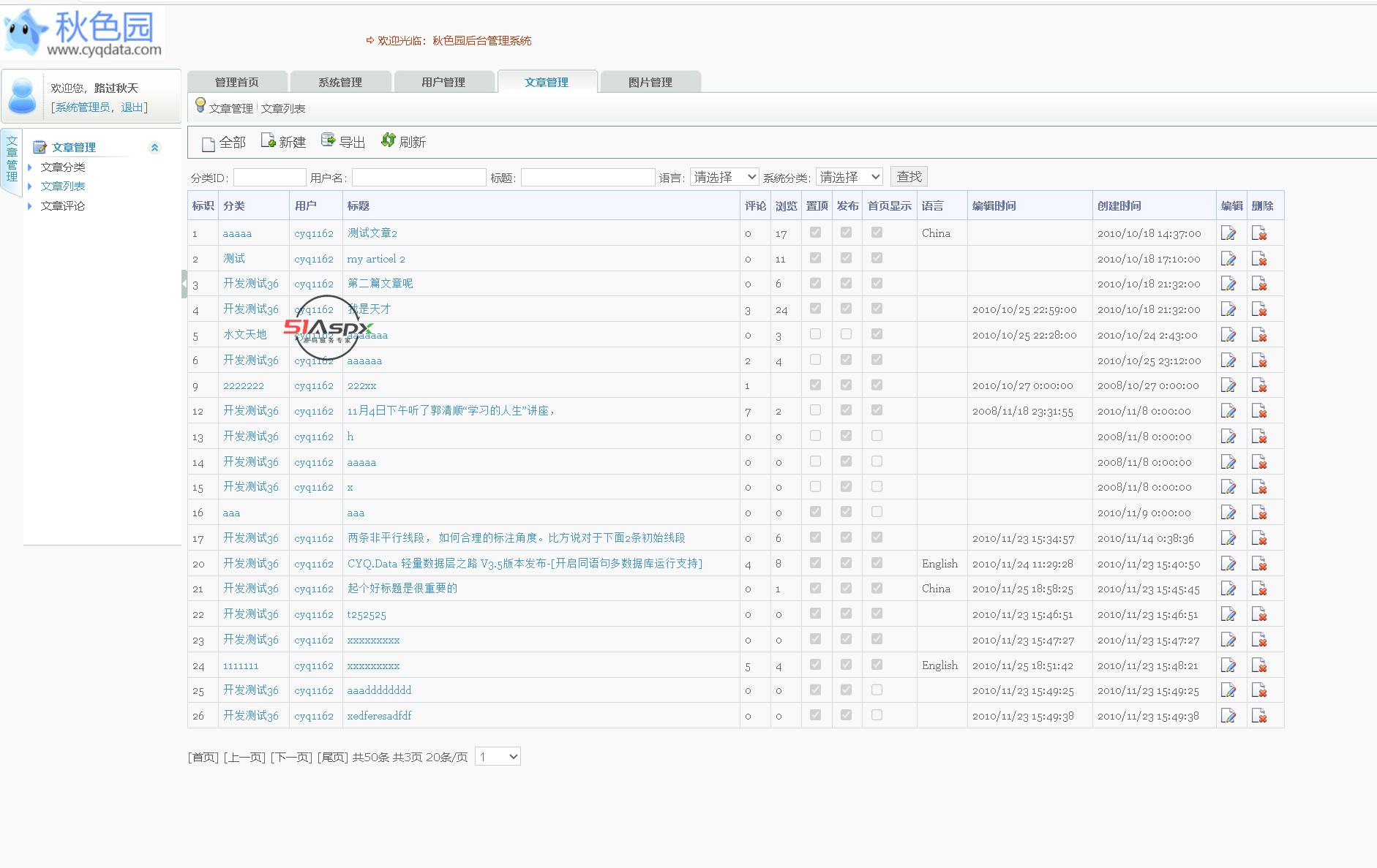Toggle 首页显示 checkbox for row 第二篇文章呢
1377x868 pixels.
tap(877, 283)
